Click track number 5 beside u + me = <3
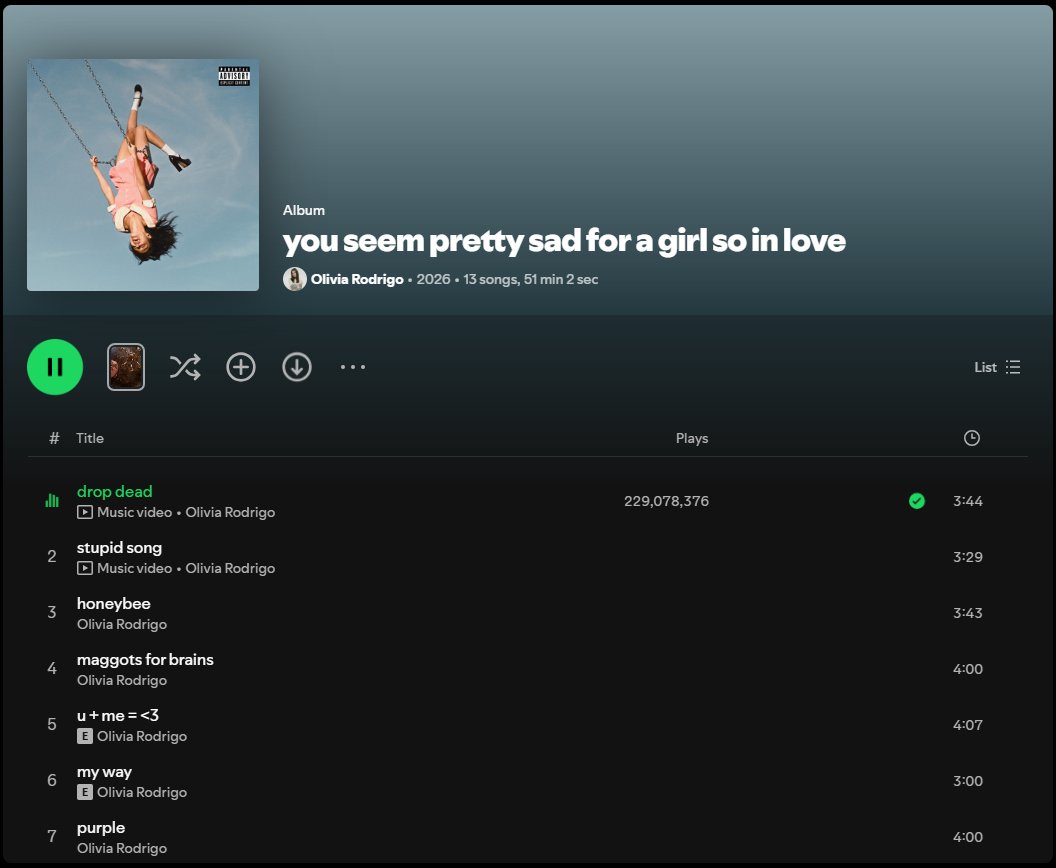The height and width of the screenshot is (868, 1056). [x=52, y=724]
